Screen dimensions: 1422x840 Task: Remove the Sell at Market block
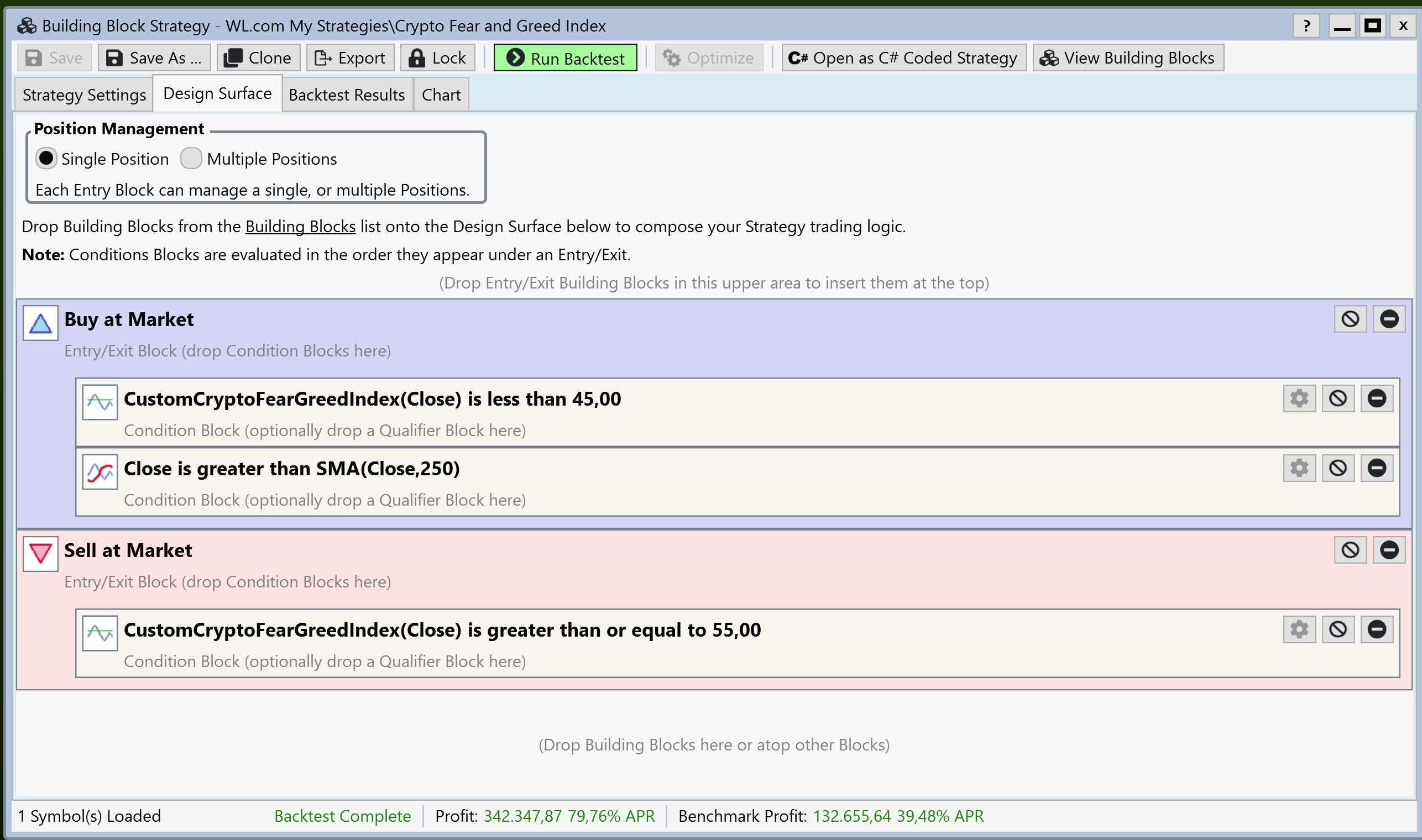click(1389, 550)
